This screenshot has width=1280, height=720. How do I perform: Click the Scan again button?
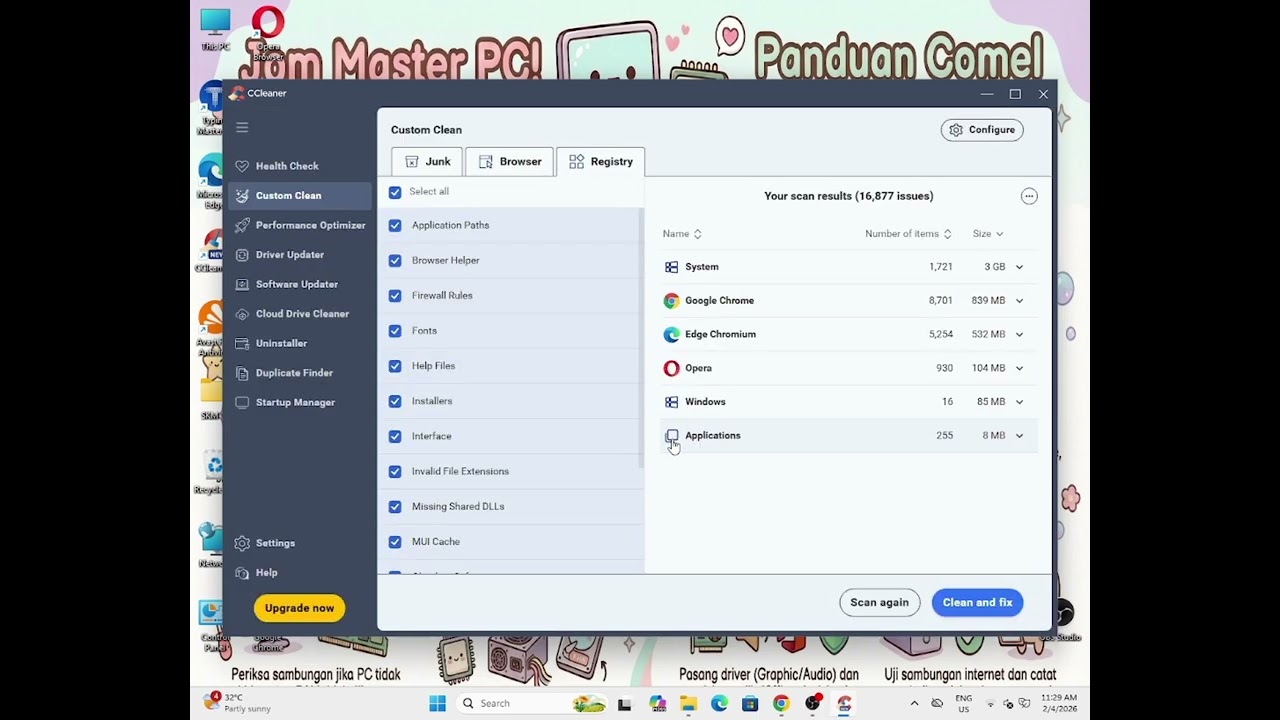[879, 603]
